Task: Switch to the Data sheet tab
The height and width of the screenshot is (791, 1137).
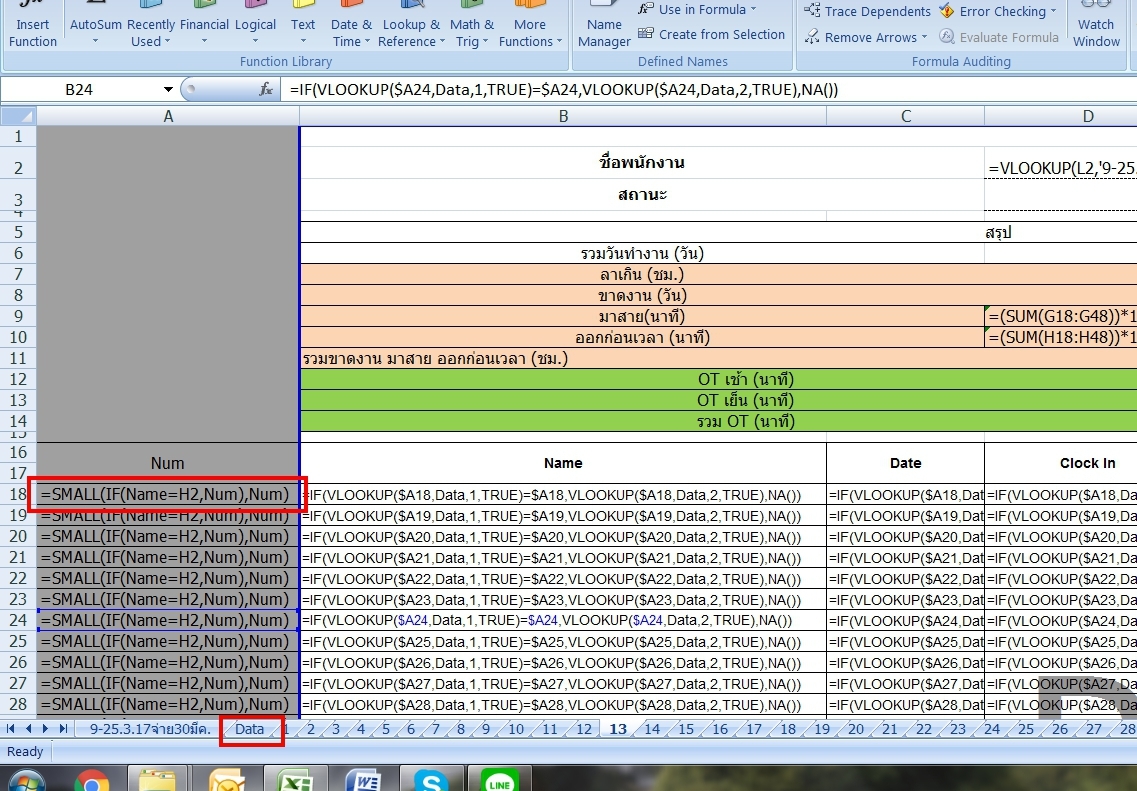Action: (x=250, y=729)
